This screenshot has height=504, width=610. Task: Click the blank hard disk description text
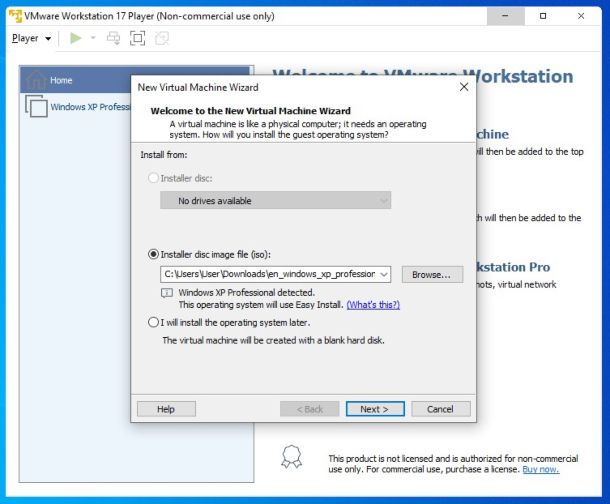pyautogui.click(x=273, y=340)
